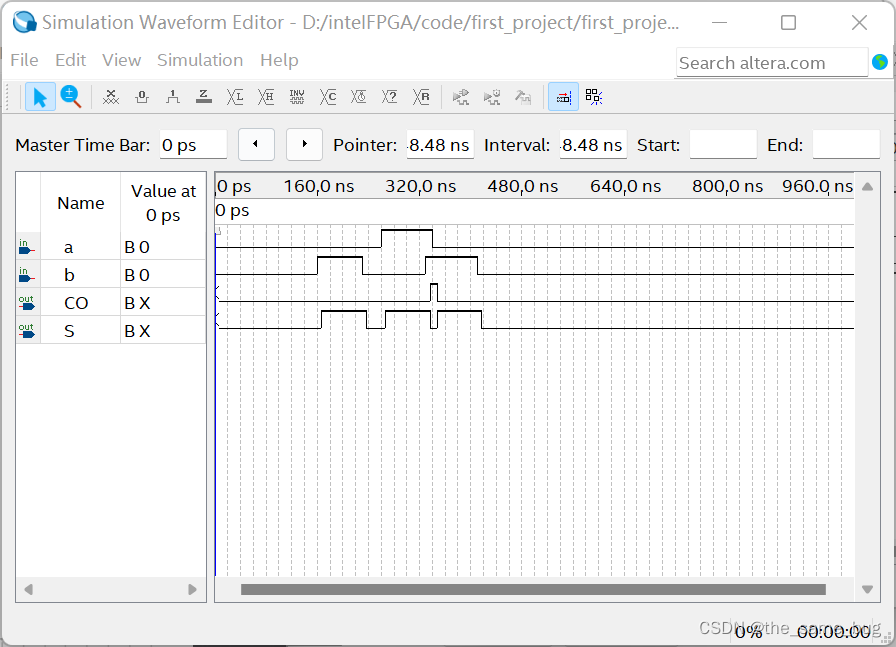
Task: Apply Forcing Unknown (X) to waveform
Action: (x=111, y=97)
